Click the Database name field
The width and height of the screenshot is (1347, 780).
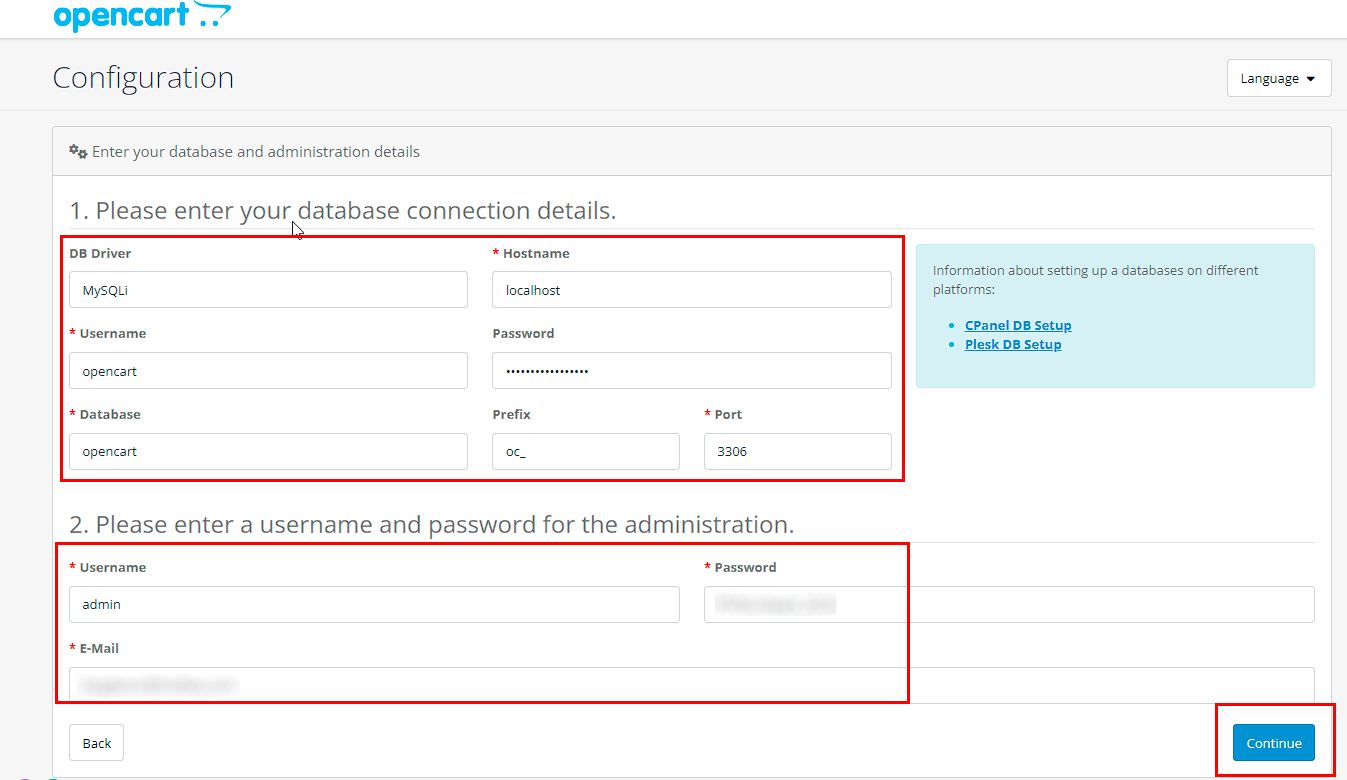(x=268, y=451)
